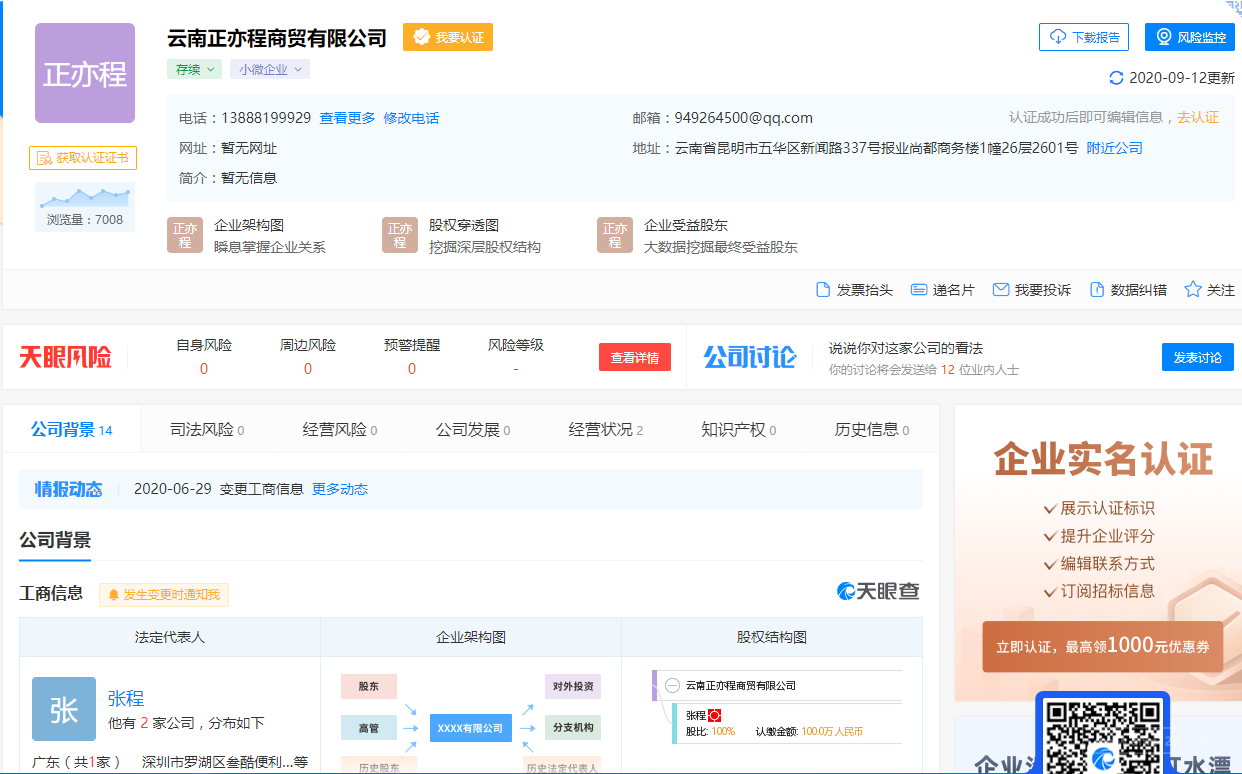Switch to 经营状况 tab
The width and height of the screenshot is (1242, 774).
point(606,430)
